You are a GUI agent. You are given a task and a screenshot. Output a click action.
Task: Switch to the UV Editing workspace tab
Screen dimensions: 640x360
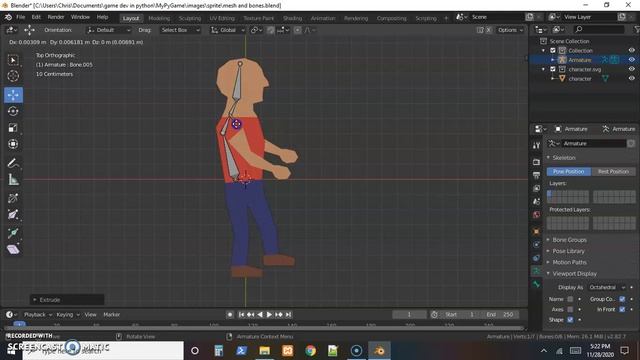222,18
